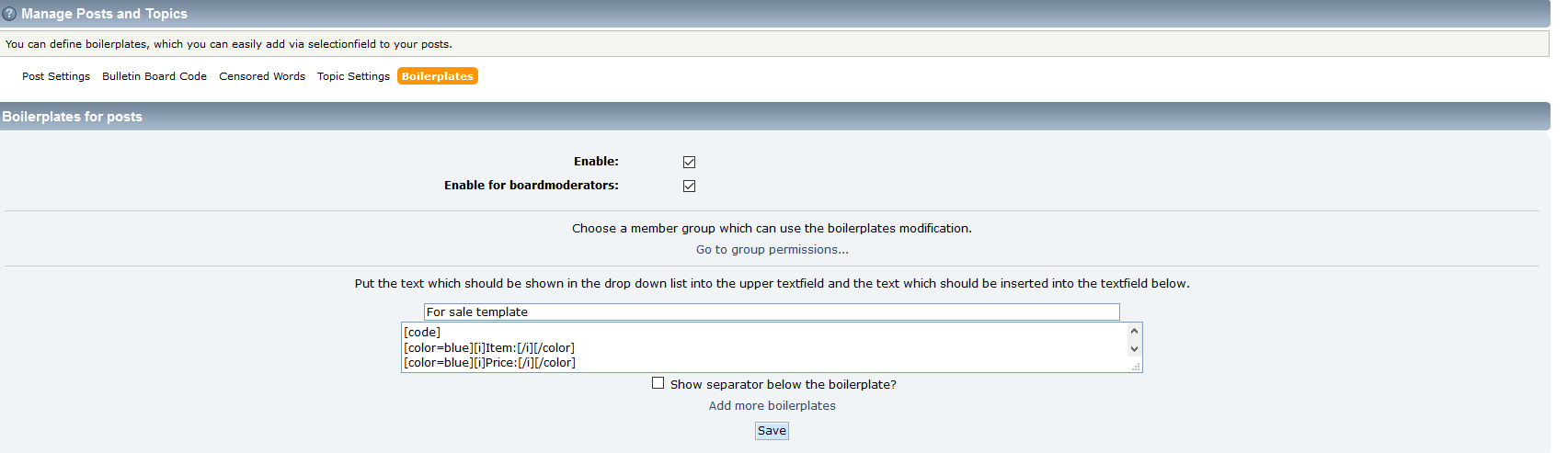Go to the Censored Words tab
Image resolution: width=1568 pixels, height=453 pixels.
262,76
